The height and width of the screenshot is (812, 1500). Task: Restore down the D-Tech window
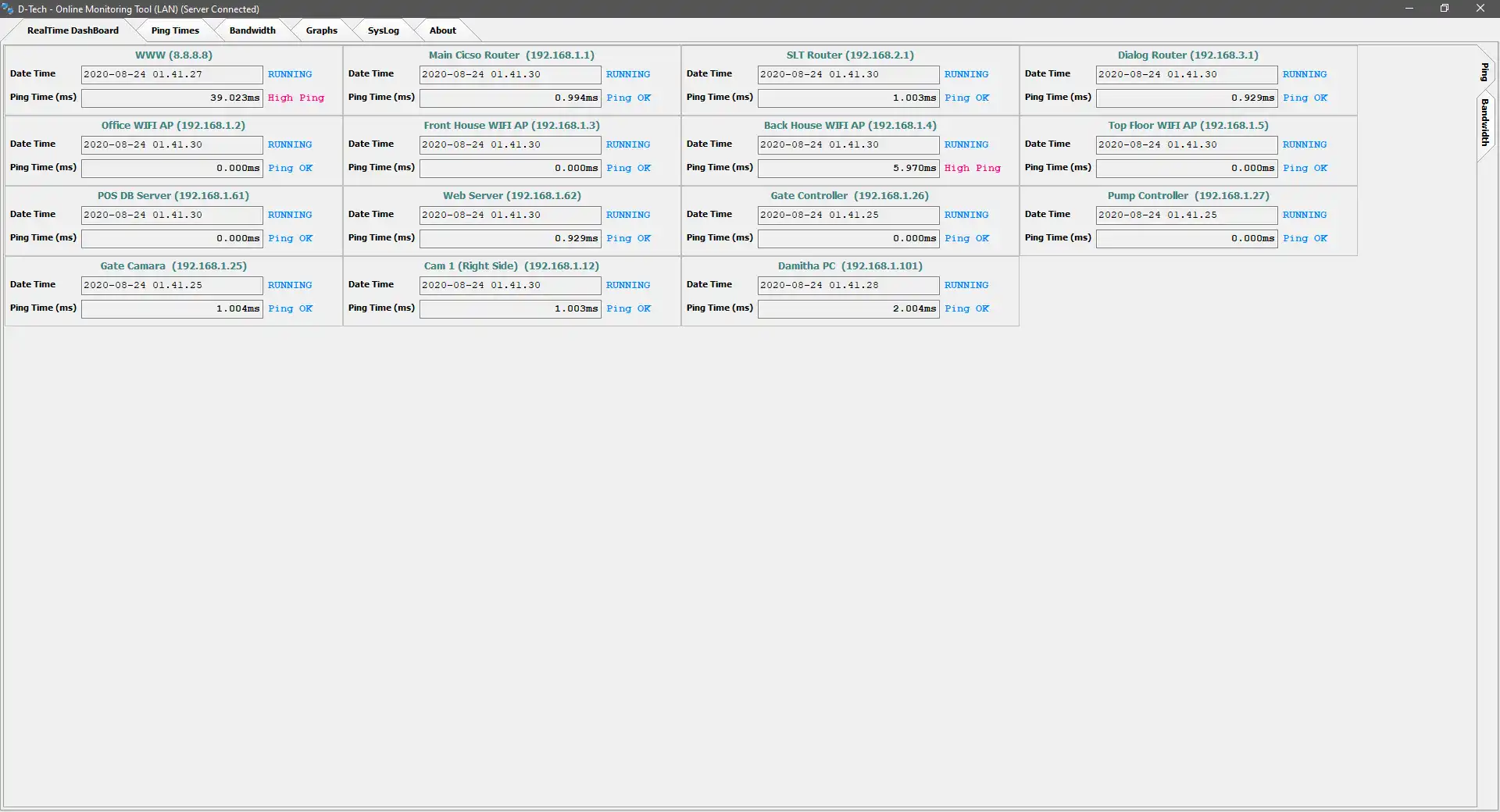(1445, 9)
